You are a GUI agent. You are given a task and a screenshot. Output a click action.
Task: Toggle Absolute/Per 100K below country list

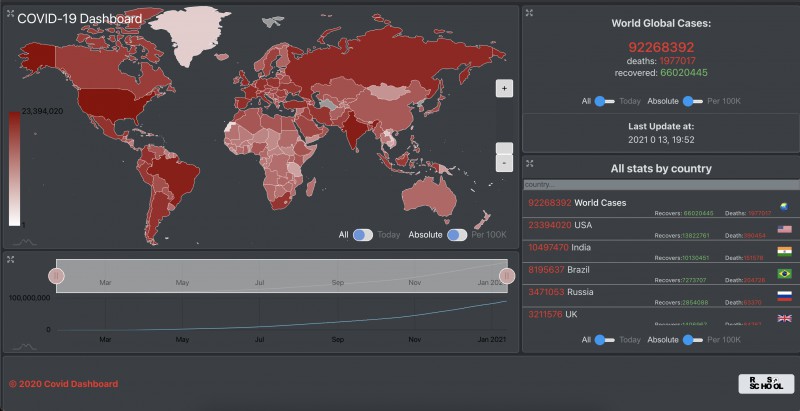[692, 340]
